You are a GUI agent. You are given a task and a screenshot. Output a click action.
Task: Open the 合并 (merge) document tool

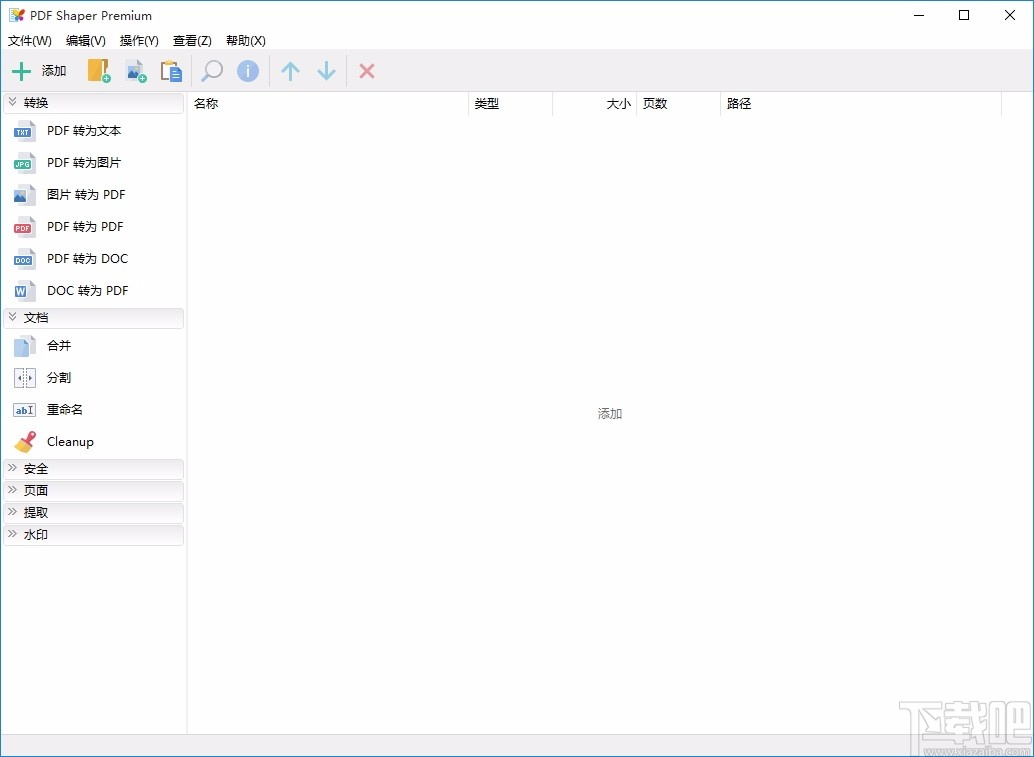pos(58,345)
